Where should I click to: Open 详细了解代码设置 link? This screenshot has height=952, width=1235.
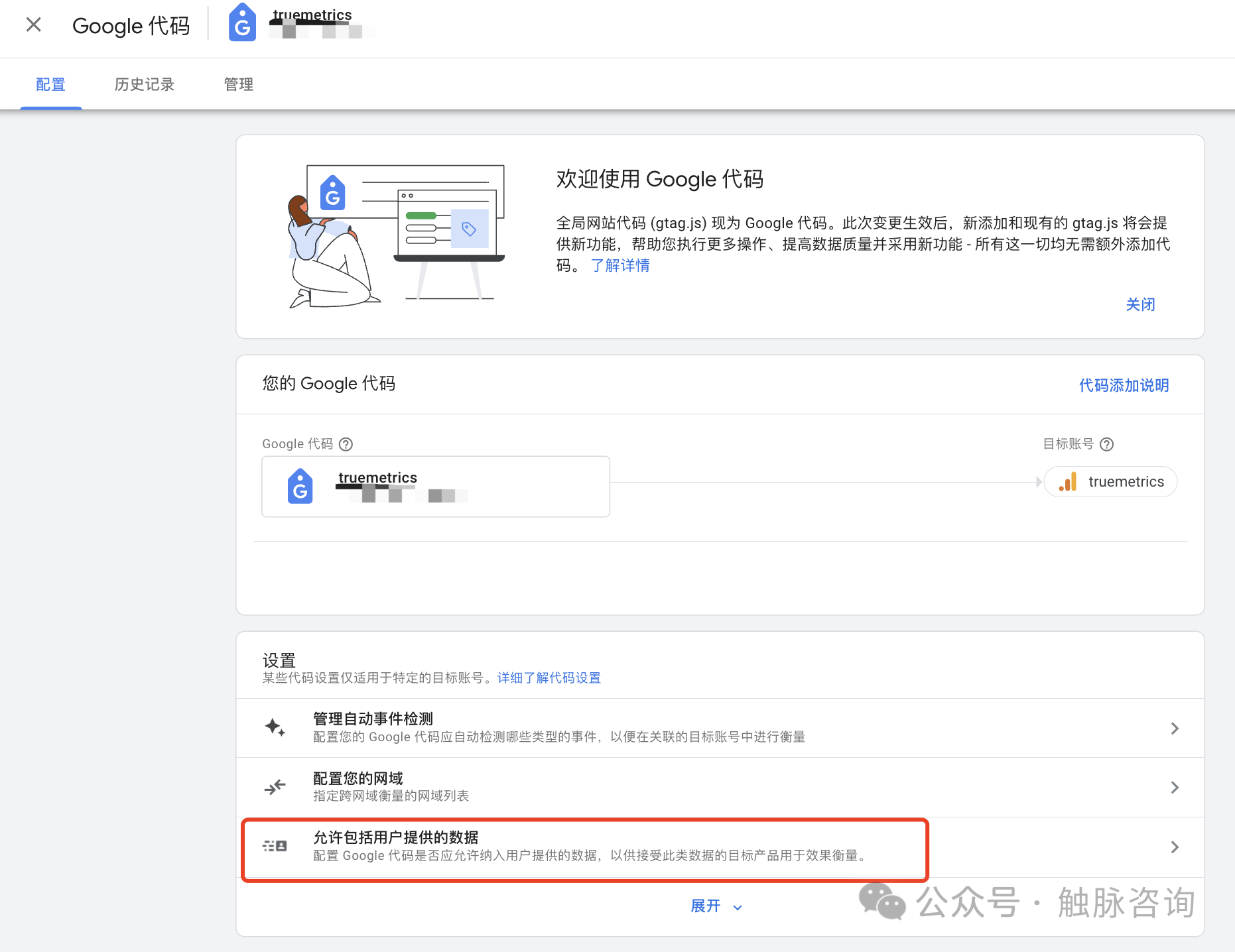[x=549, y=678]
